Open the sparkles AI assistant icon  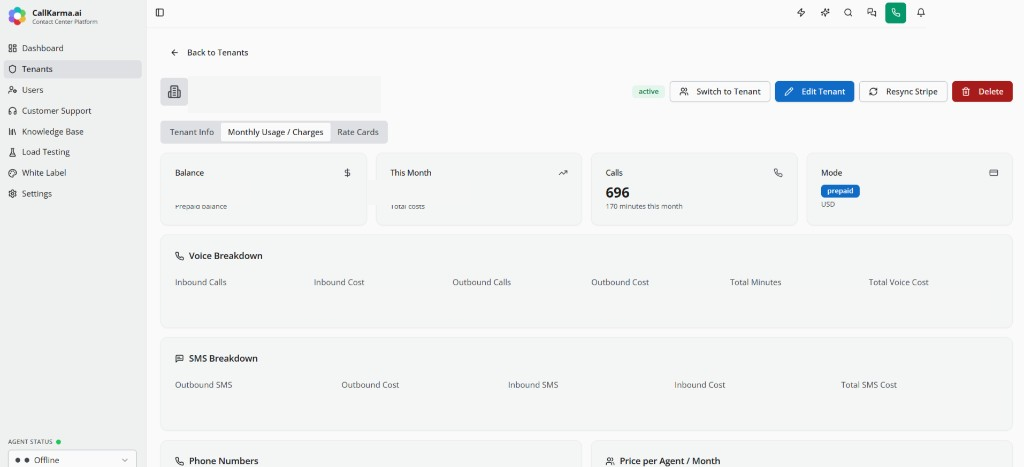coord(825,12)
